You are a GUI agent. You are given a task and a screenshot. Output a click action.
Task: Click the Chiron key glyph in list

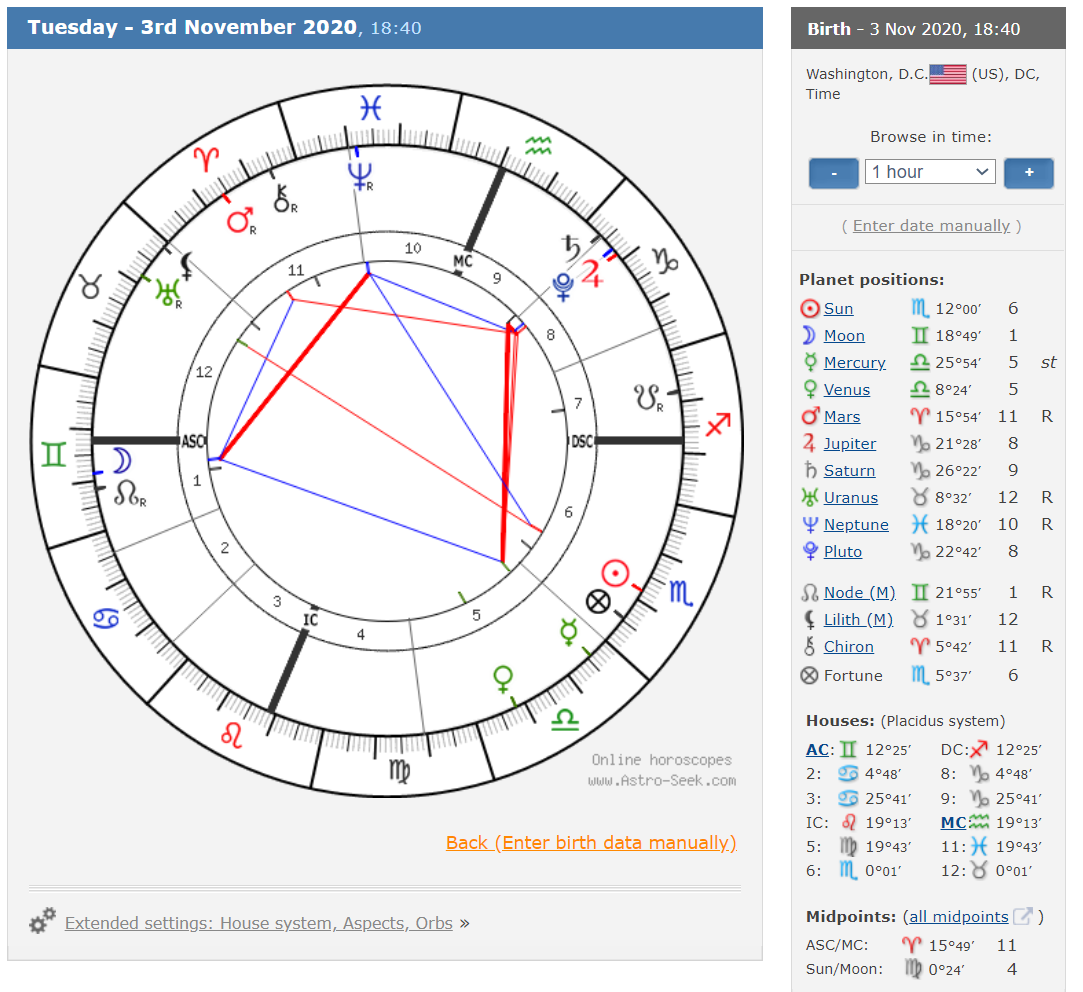tap(809, 647)
